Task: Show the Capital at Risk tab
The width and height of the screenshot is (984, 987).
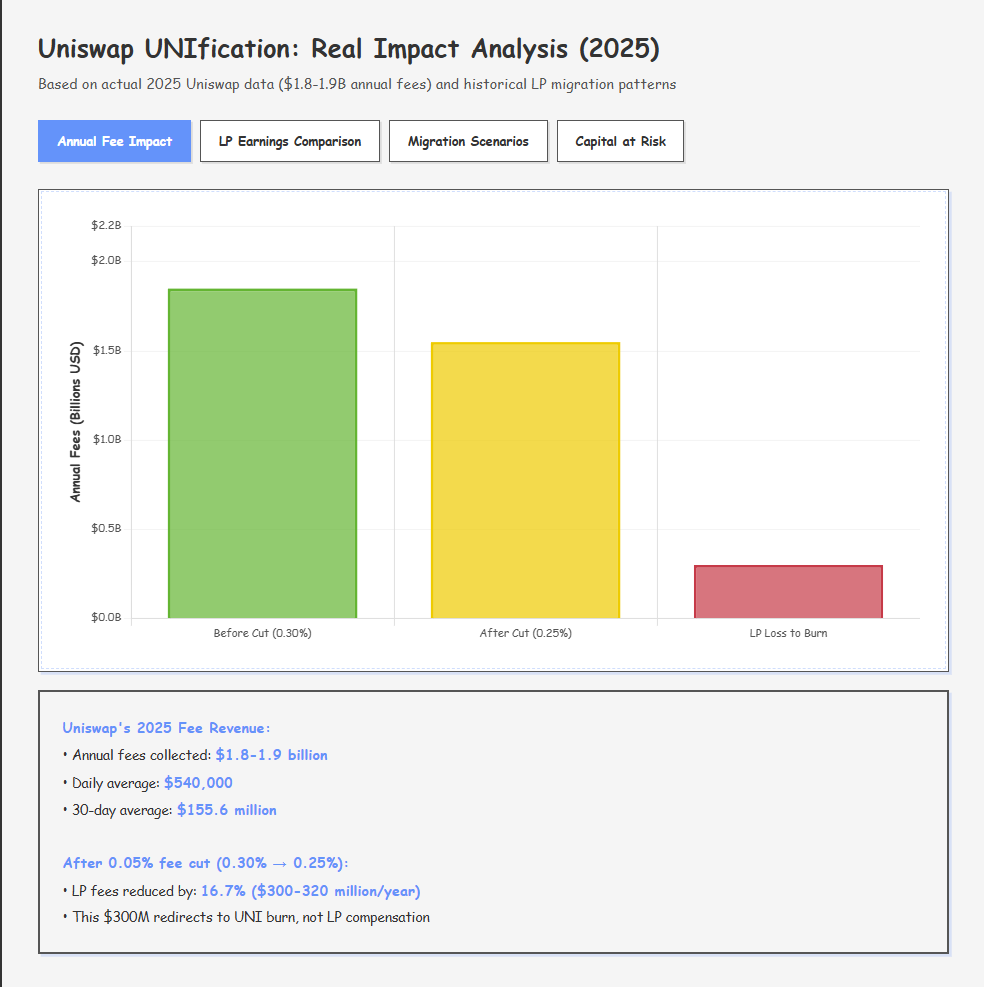Action: (620, 141)
